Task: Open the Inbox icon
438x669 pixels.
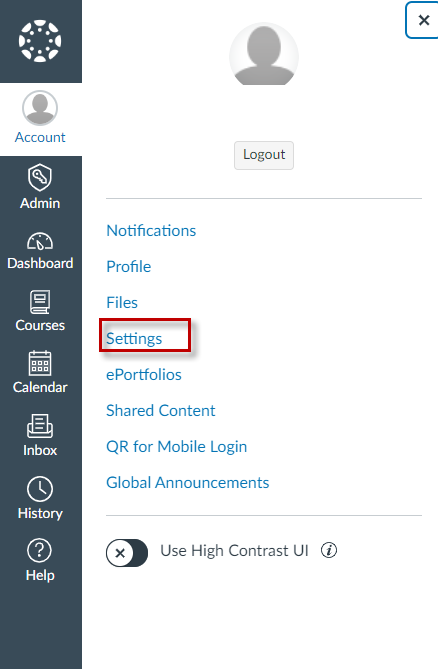Action: pos(40,426)
